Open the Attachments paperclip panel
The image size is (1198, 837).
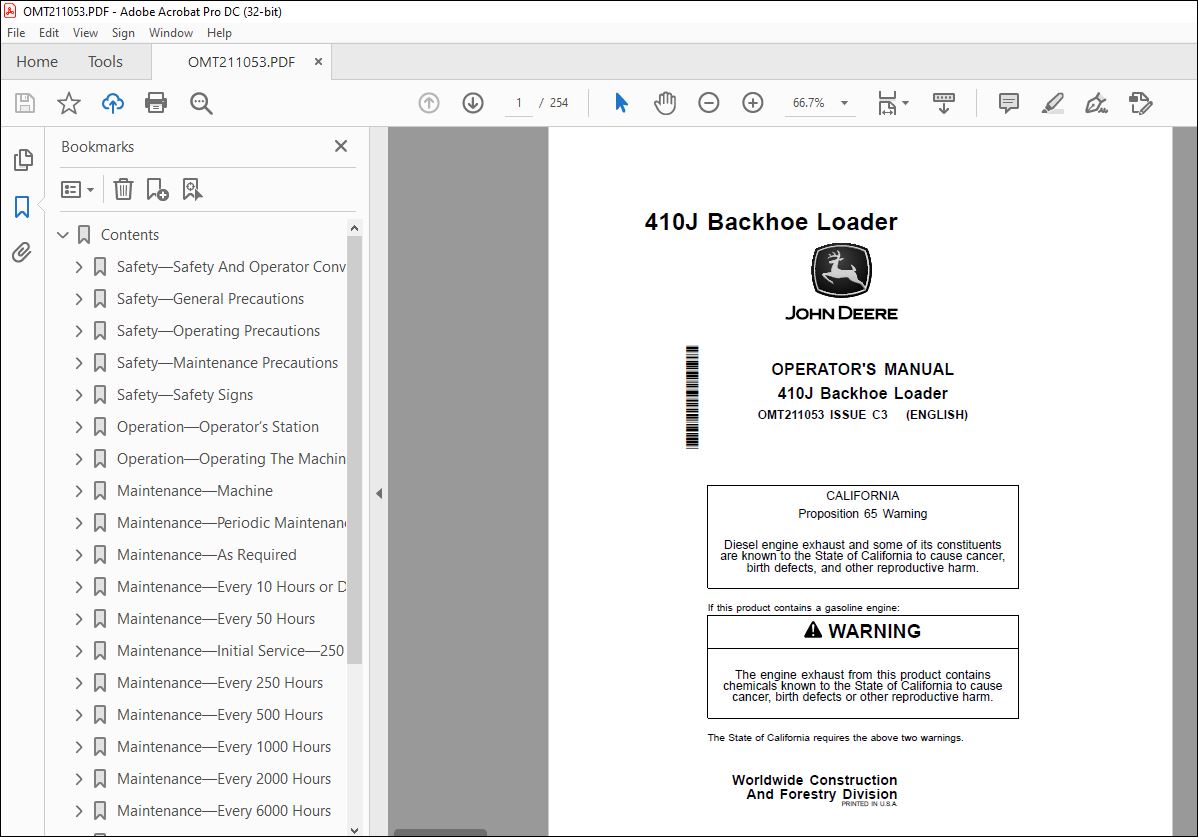click(22, 252)
